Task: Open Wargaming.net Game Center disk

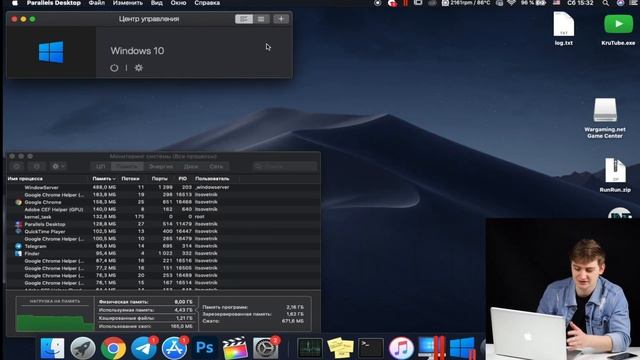Action: (x=605, y=118)
